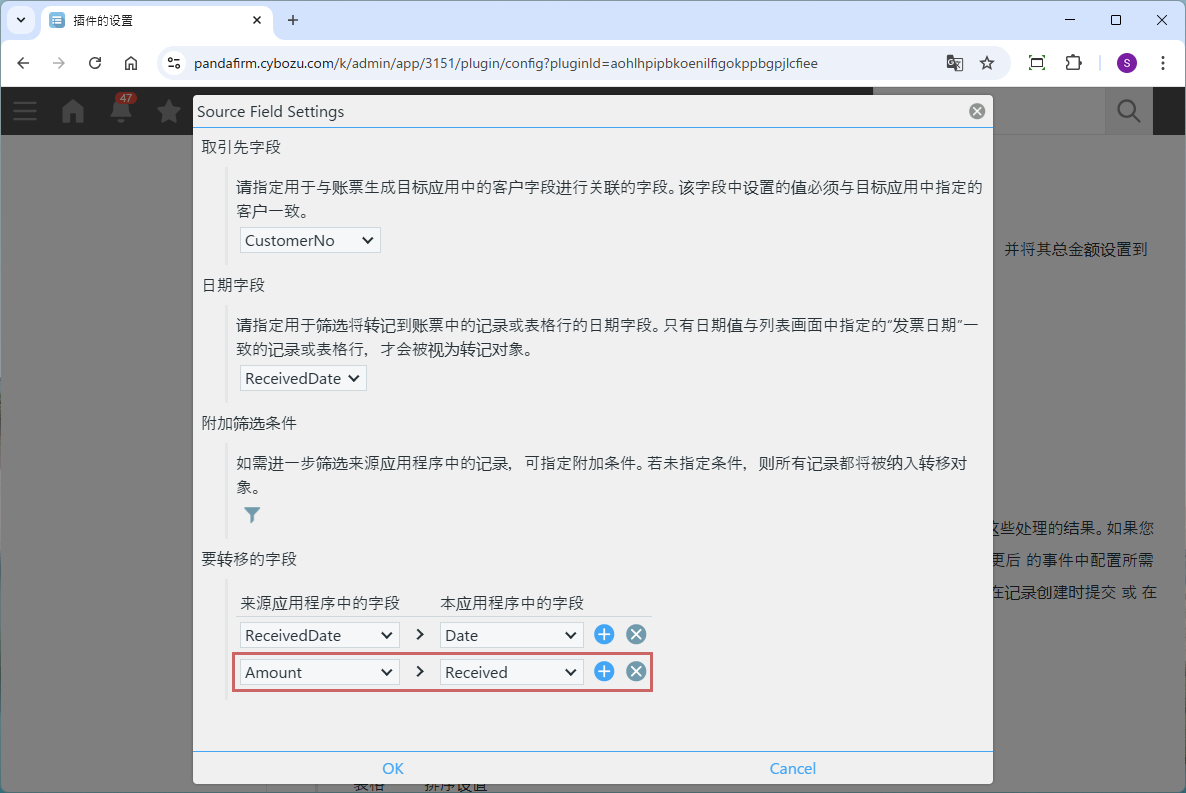
Task: Add row after Amount mapping
Action: (x=604, y=672)
